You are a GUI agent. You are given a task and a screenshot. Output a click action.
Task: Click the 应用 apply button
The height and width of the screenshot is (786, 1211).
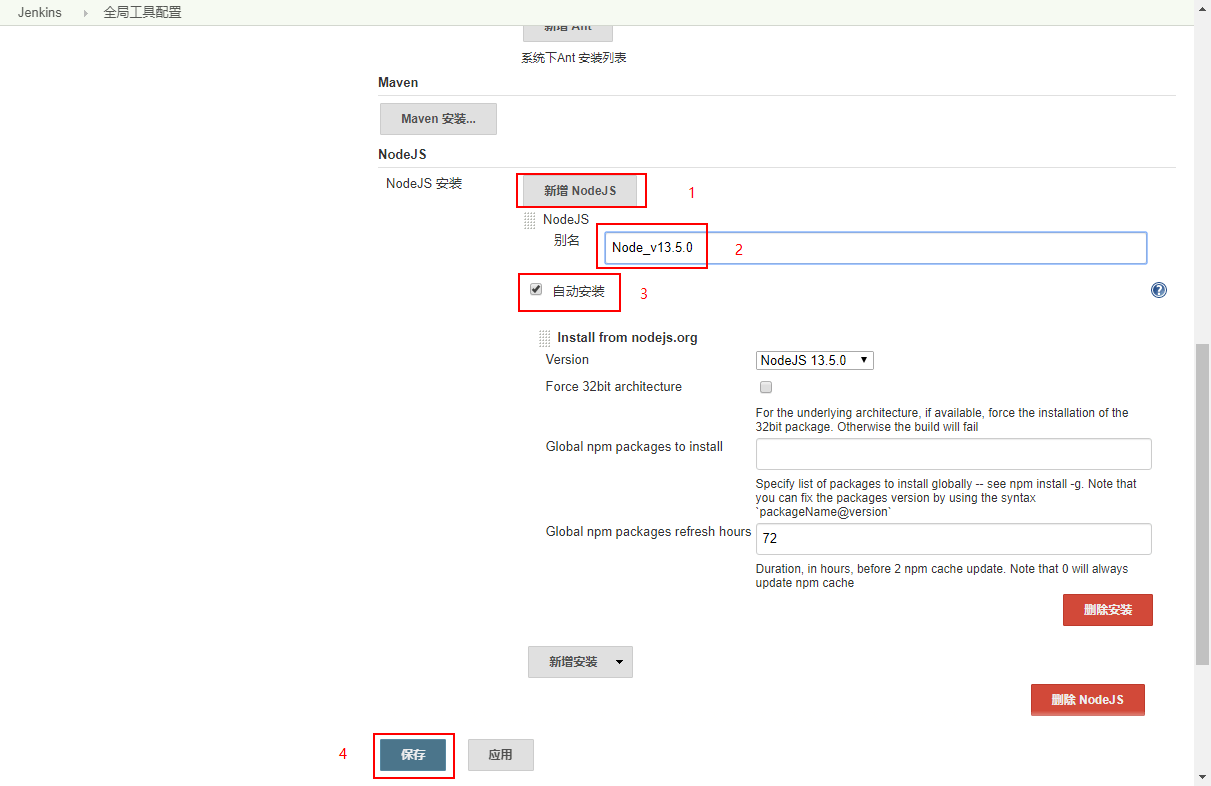[501, 755]
